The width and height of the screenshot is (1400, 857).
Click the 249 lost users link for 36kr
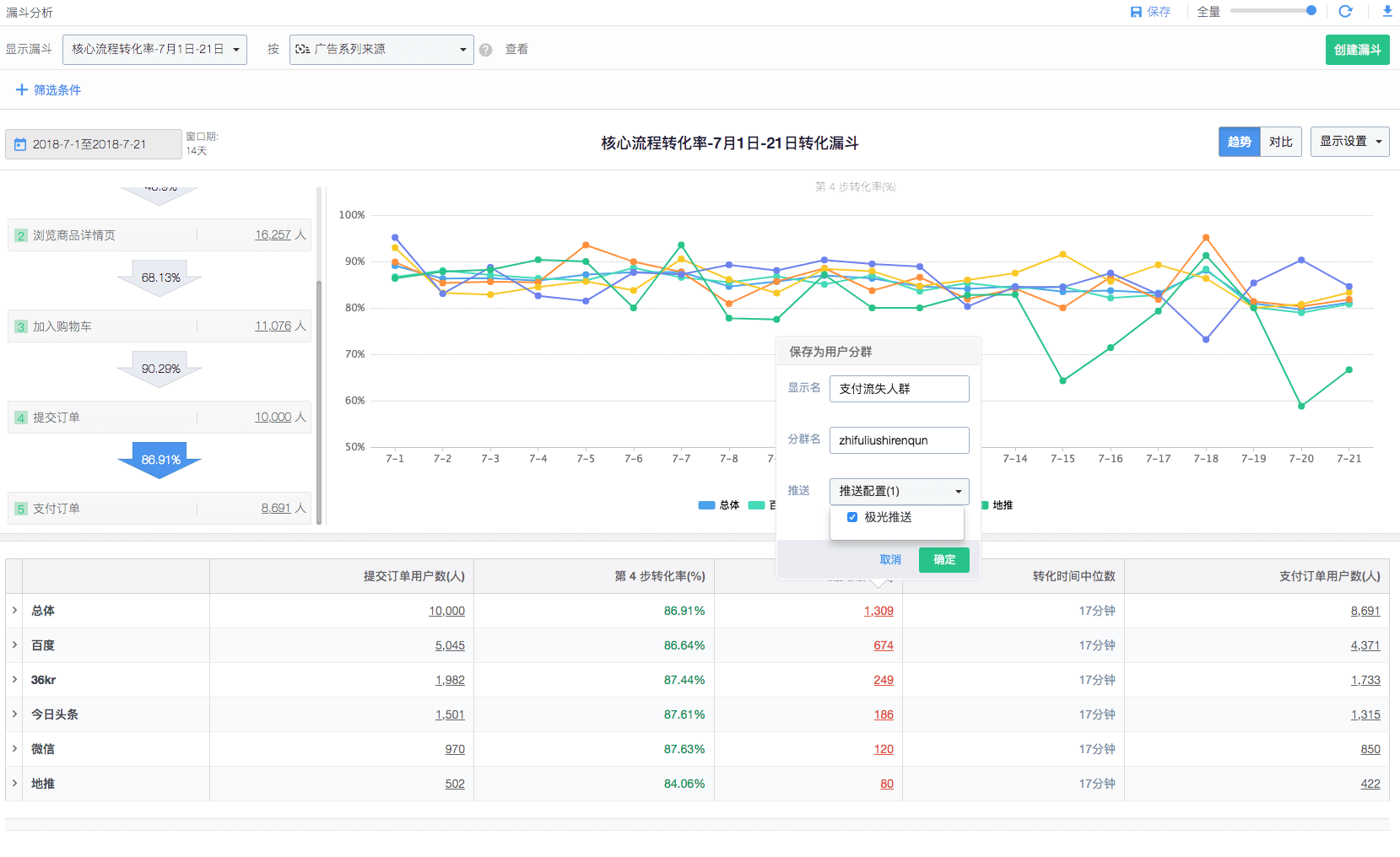(884, 680)
